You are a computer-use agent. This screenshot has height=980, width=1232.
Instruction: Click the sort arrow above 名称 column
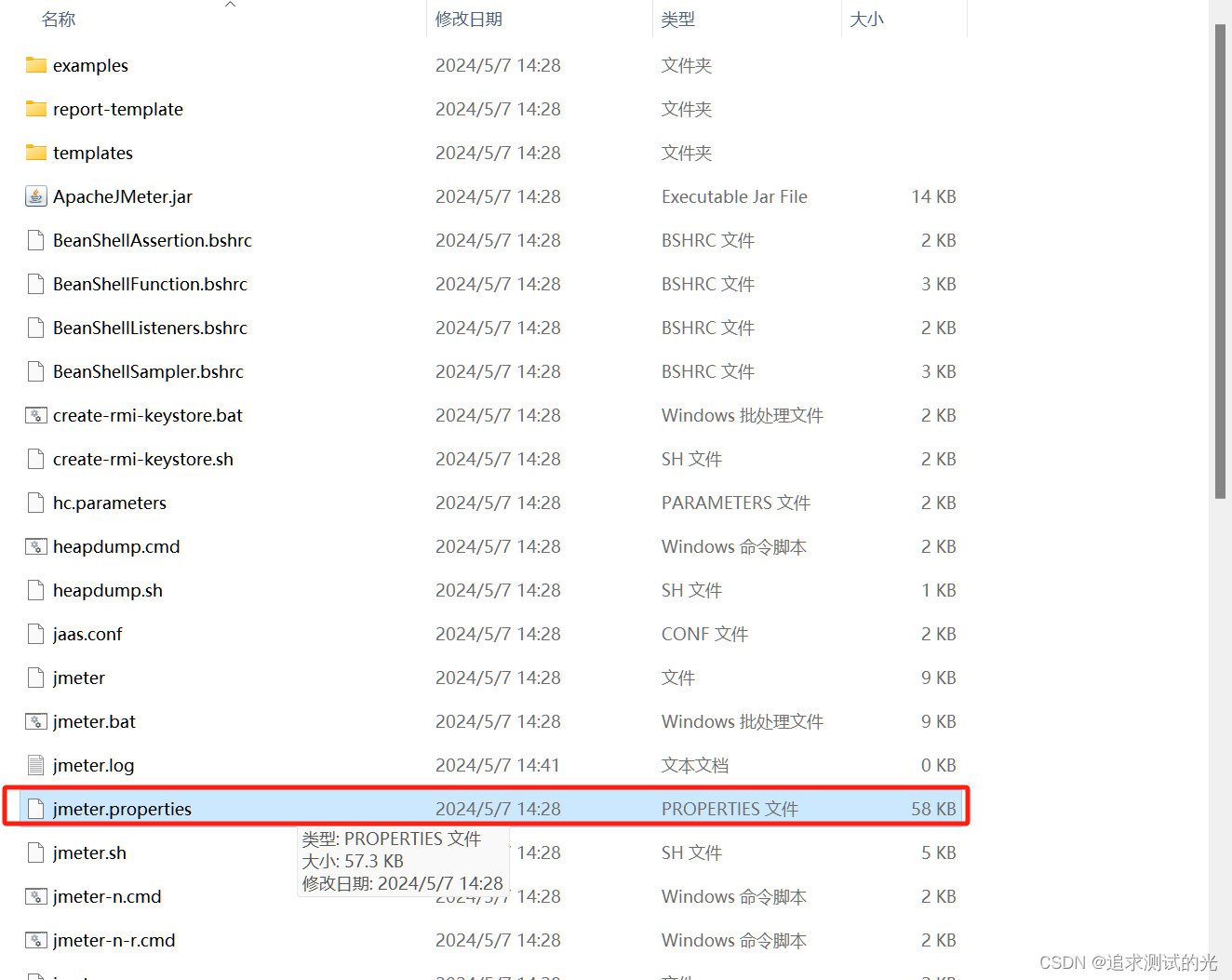230,5
